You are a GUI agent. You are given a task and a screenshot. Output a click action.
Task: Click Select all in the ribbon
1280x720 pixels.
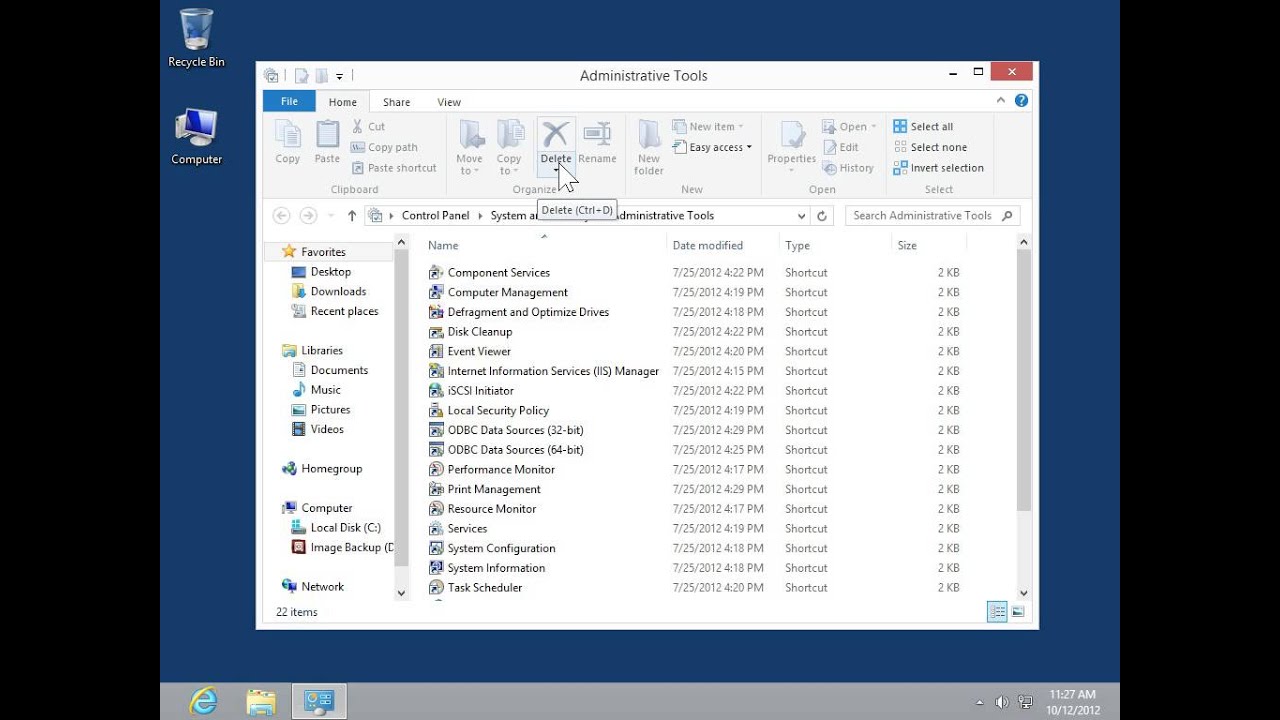923,126
